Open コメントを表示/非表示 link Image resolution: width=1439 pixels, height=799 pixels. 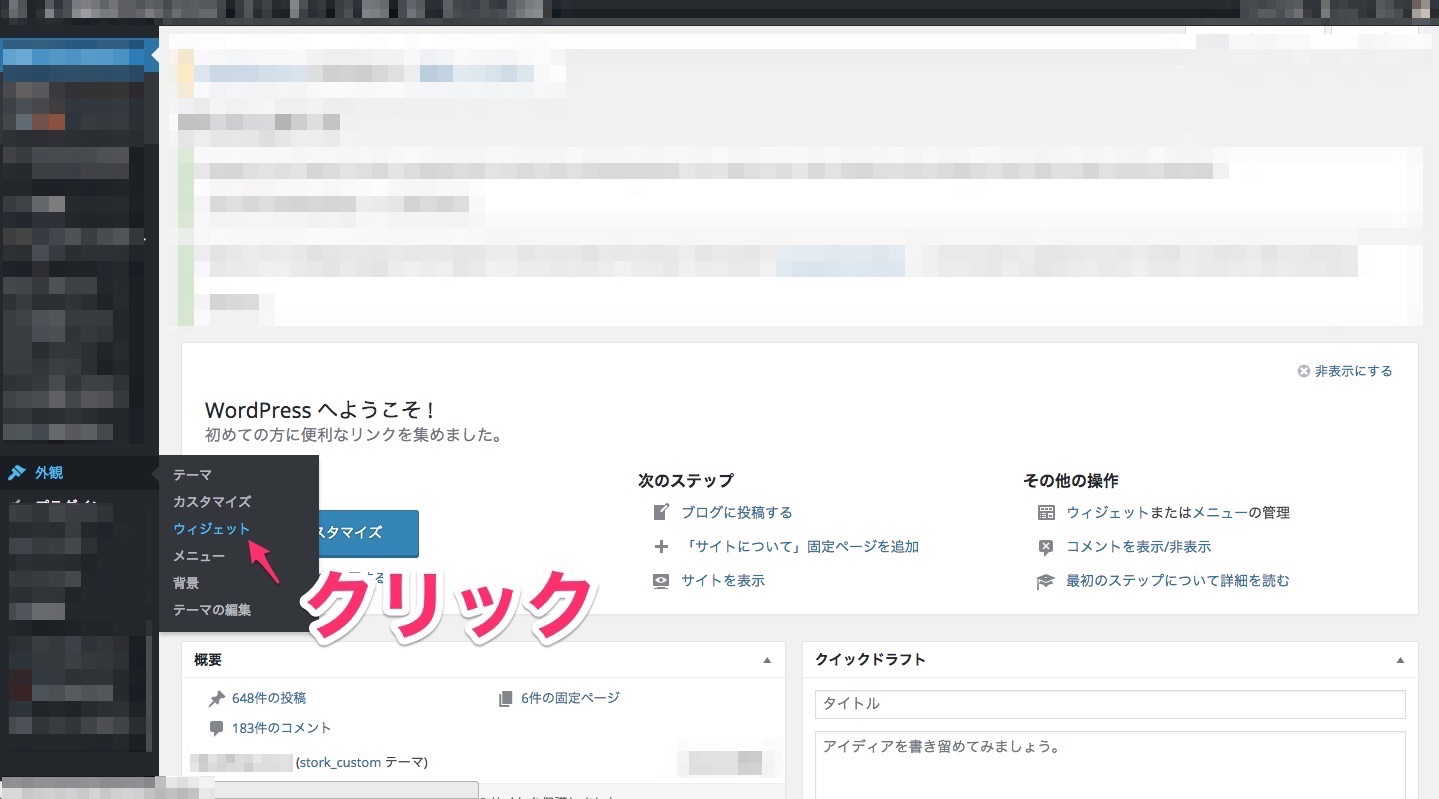pyautogui.click(x=1139, y=547)
